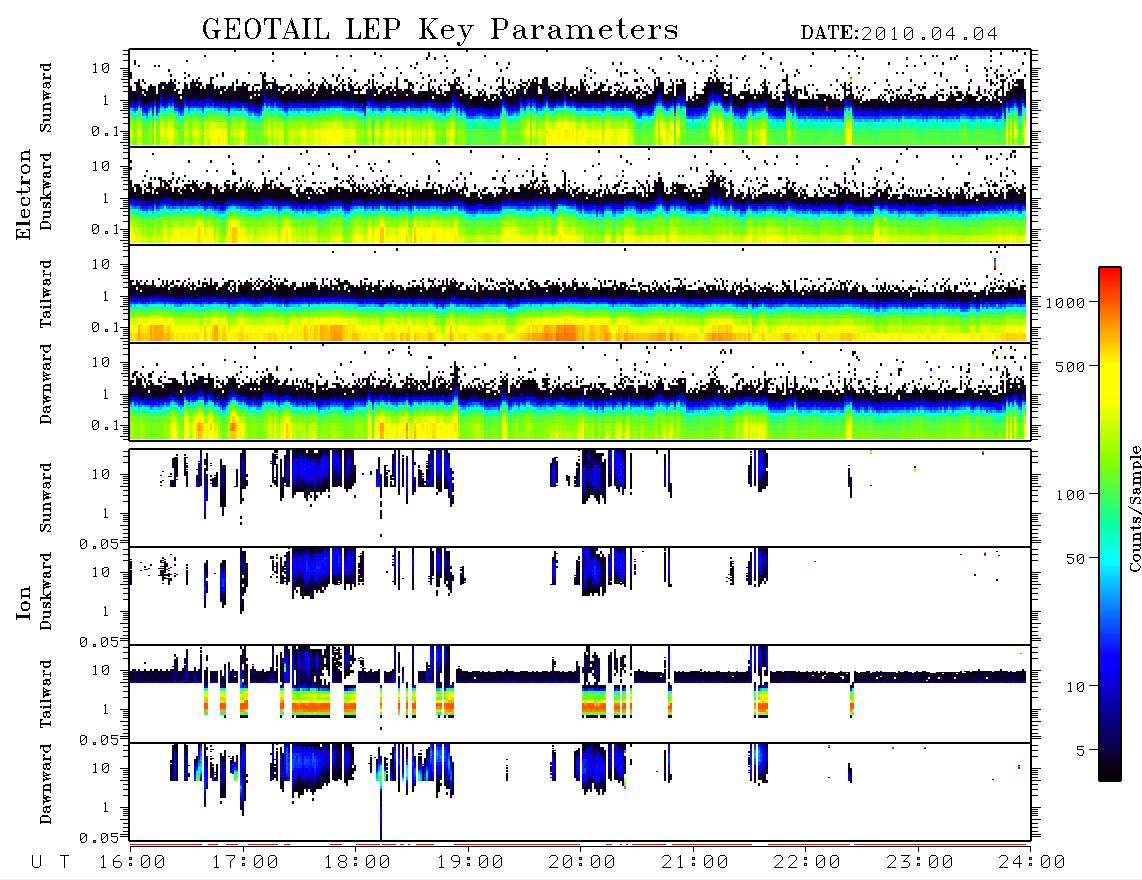This screenshot has height=880, width=1142.
Task: Click the "0.05" tick of Ion Sunward panel
Action: pyautogui.click(x=99, y=543)
